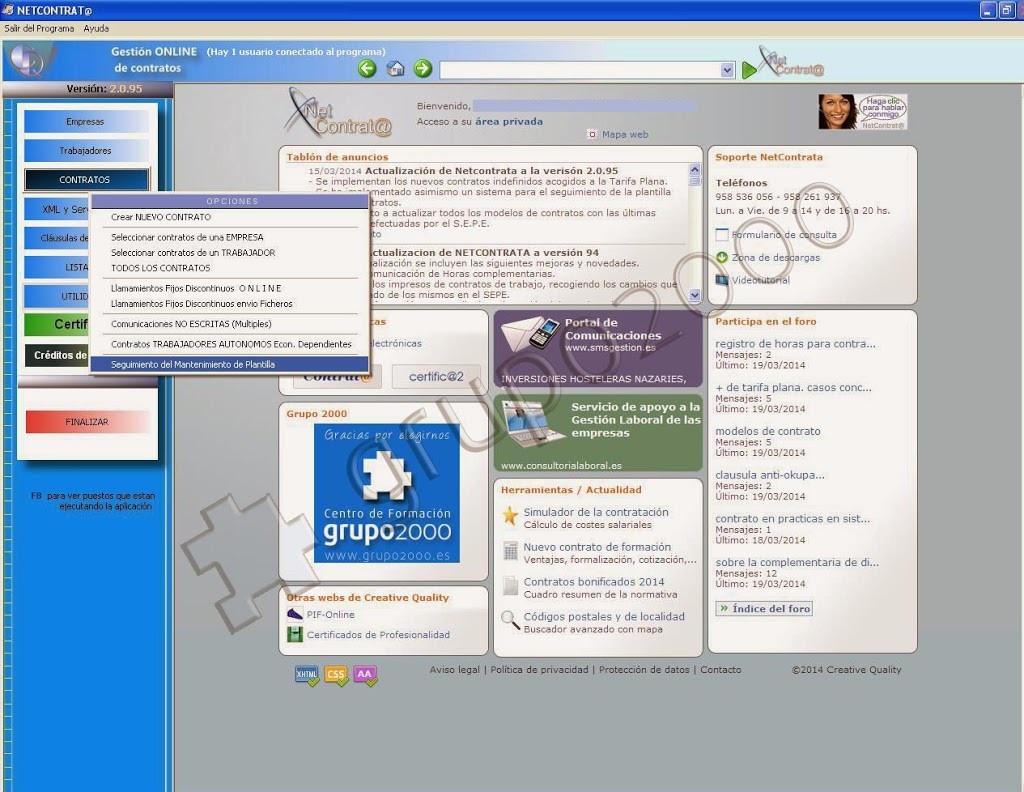Image resolution: width=1024 pixels, height=792 pixels.
Task: Open Índice del foro
Action: 764,609
